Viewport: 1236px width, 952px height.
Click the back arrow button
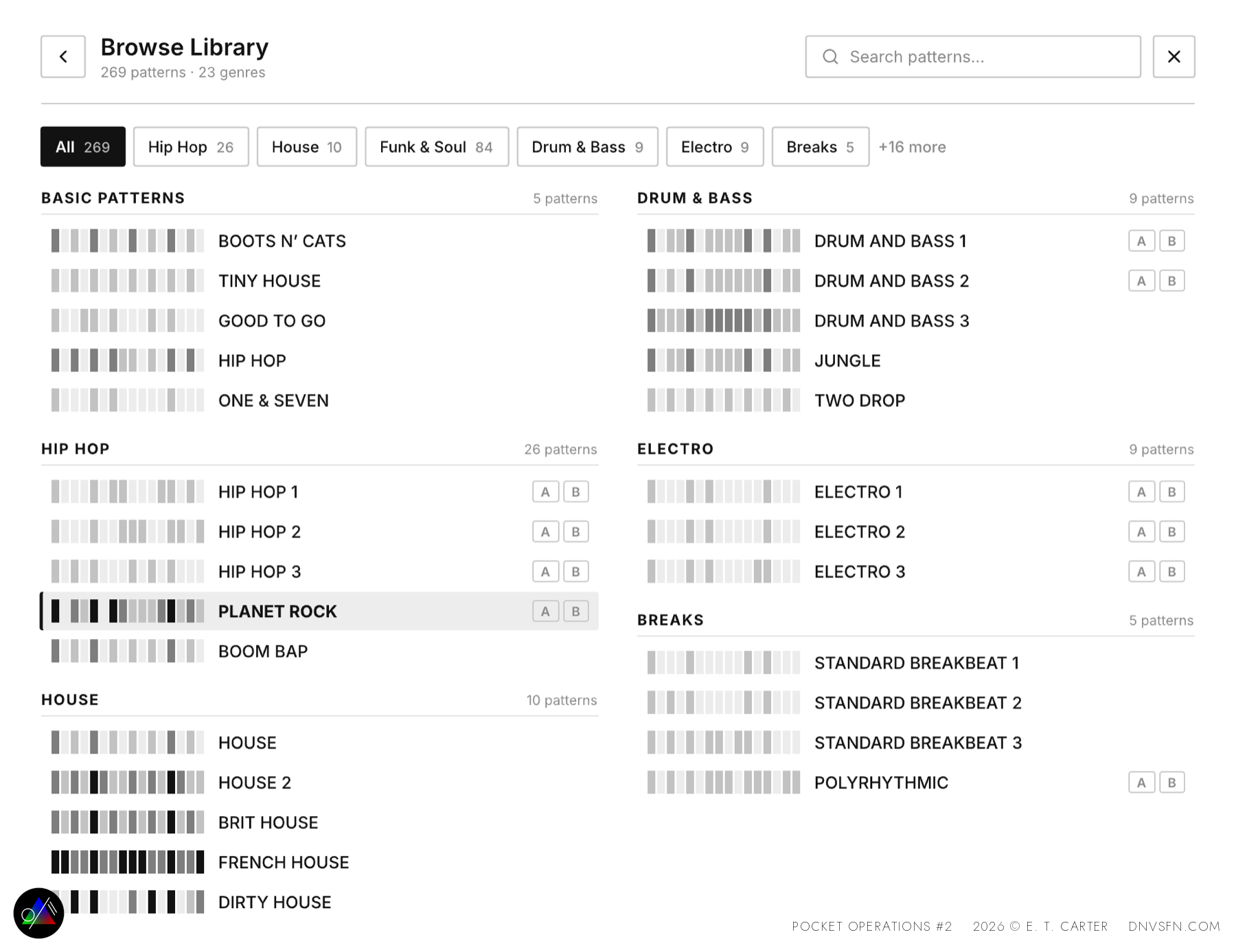tap(63, 56)
